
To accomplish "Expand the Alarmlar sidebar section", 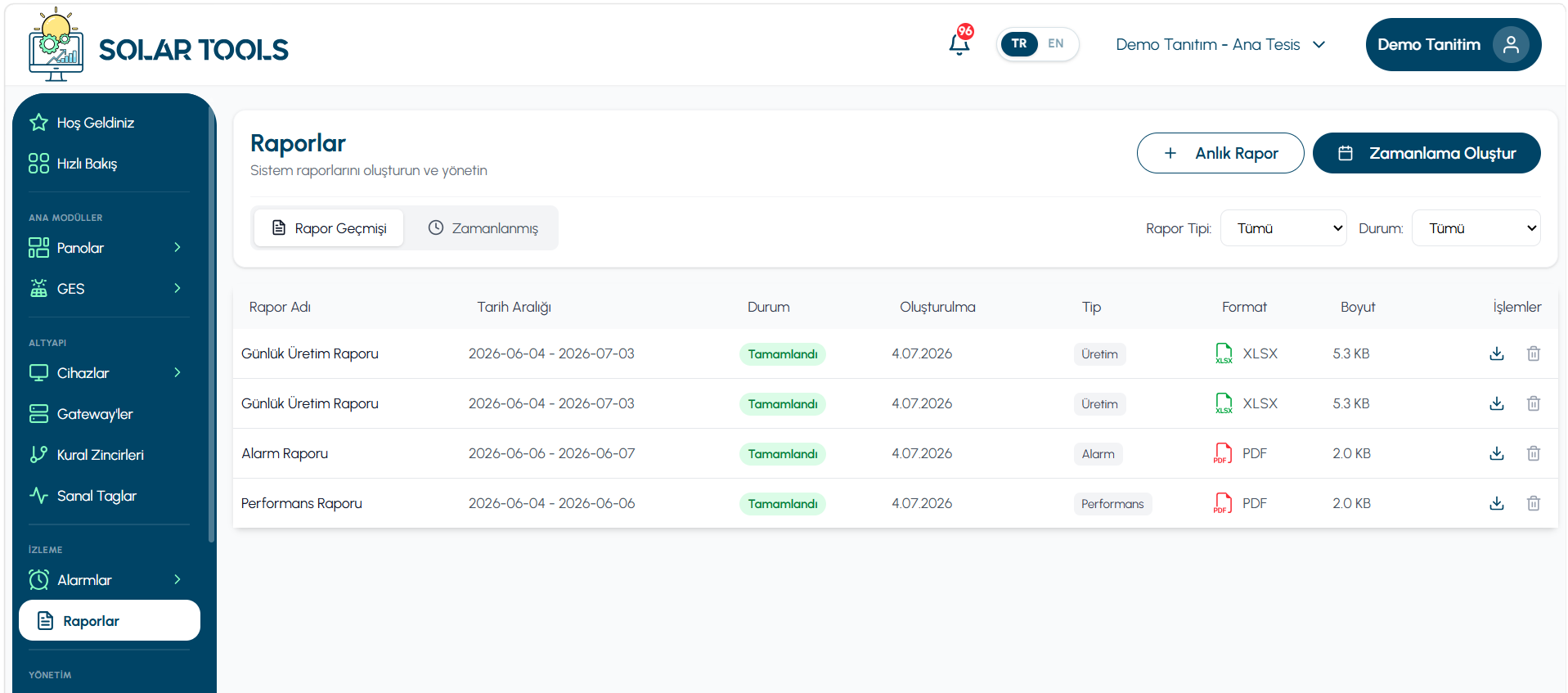I will [105, 580].
